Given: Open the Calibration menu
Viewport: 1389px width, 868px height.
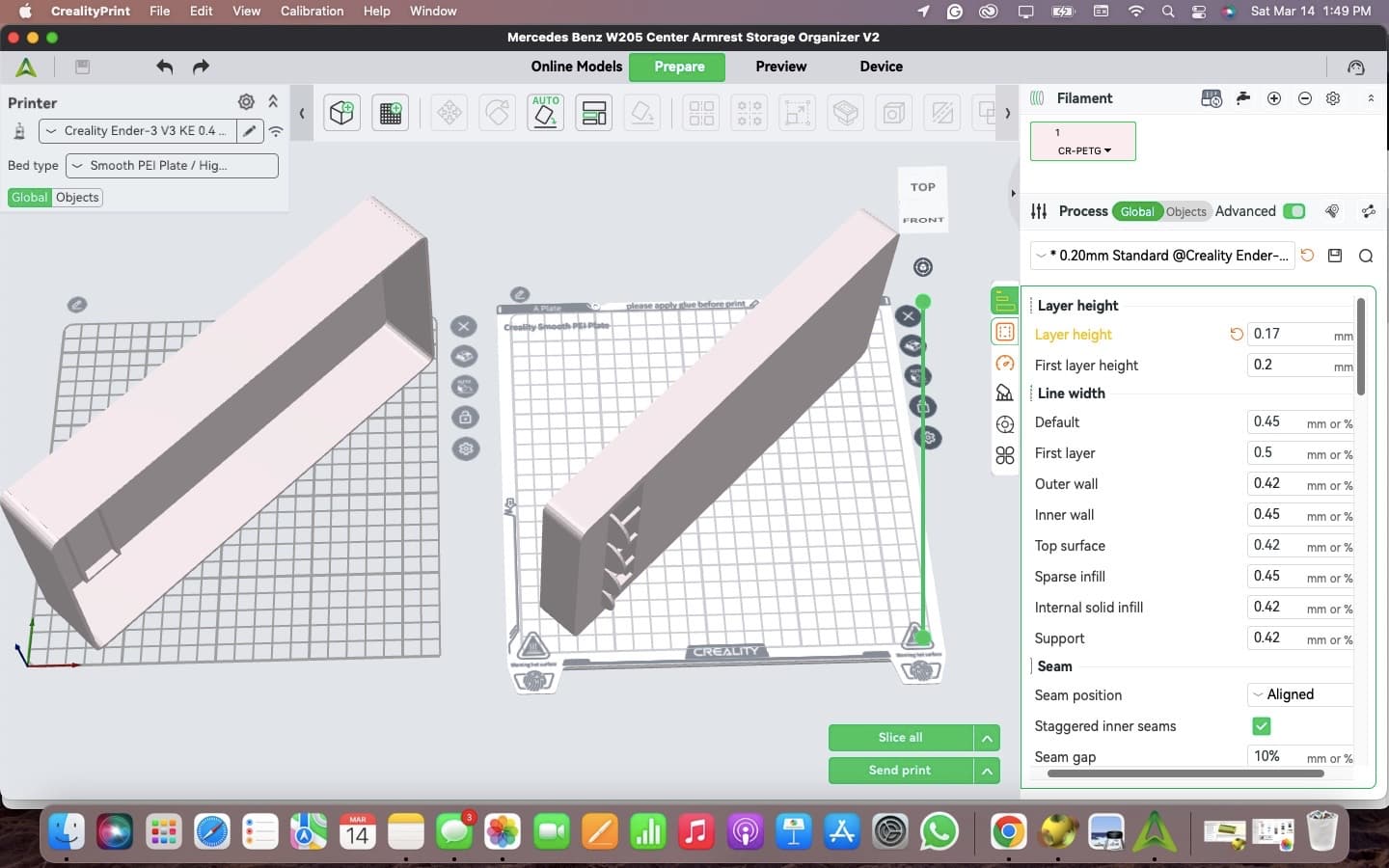Looking at the screenshot, I should [312, 11].
